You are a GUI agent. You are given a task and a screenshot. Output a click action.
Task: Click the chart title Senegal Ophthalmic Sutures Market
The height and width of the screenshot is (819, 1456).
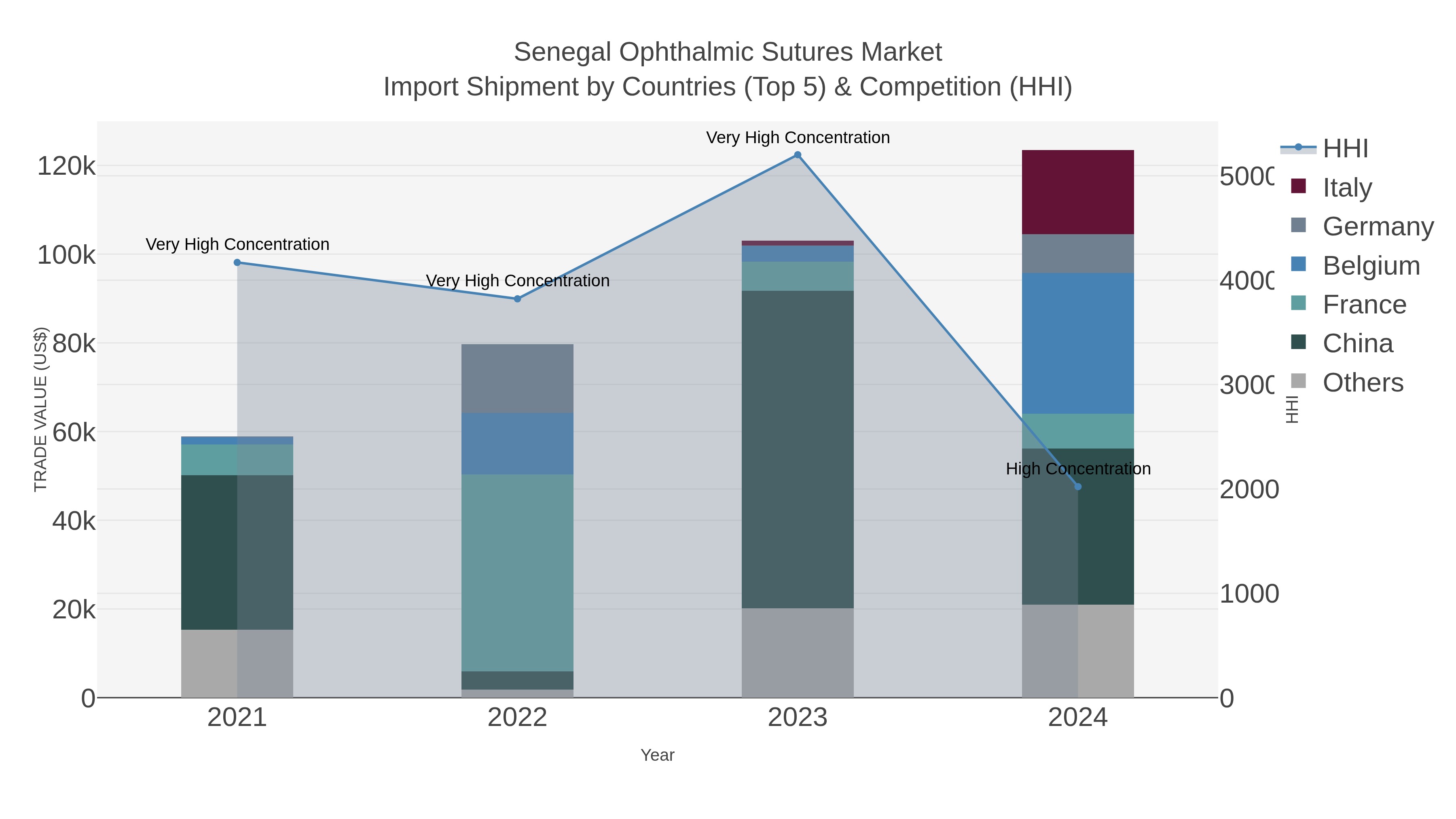728,52
